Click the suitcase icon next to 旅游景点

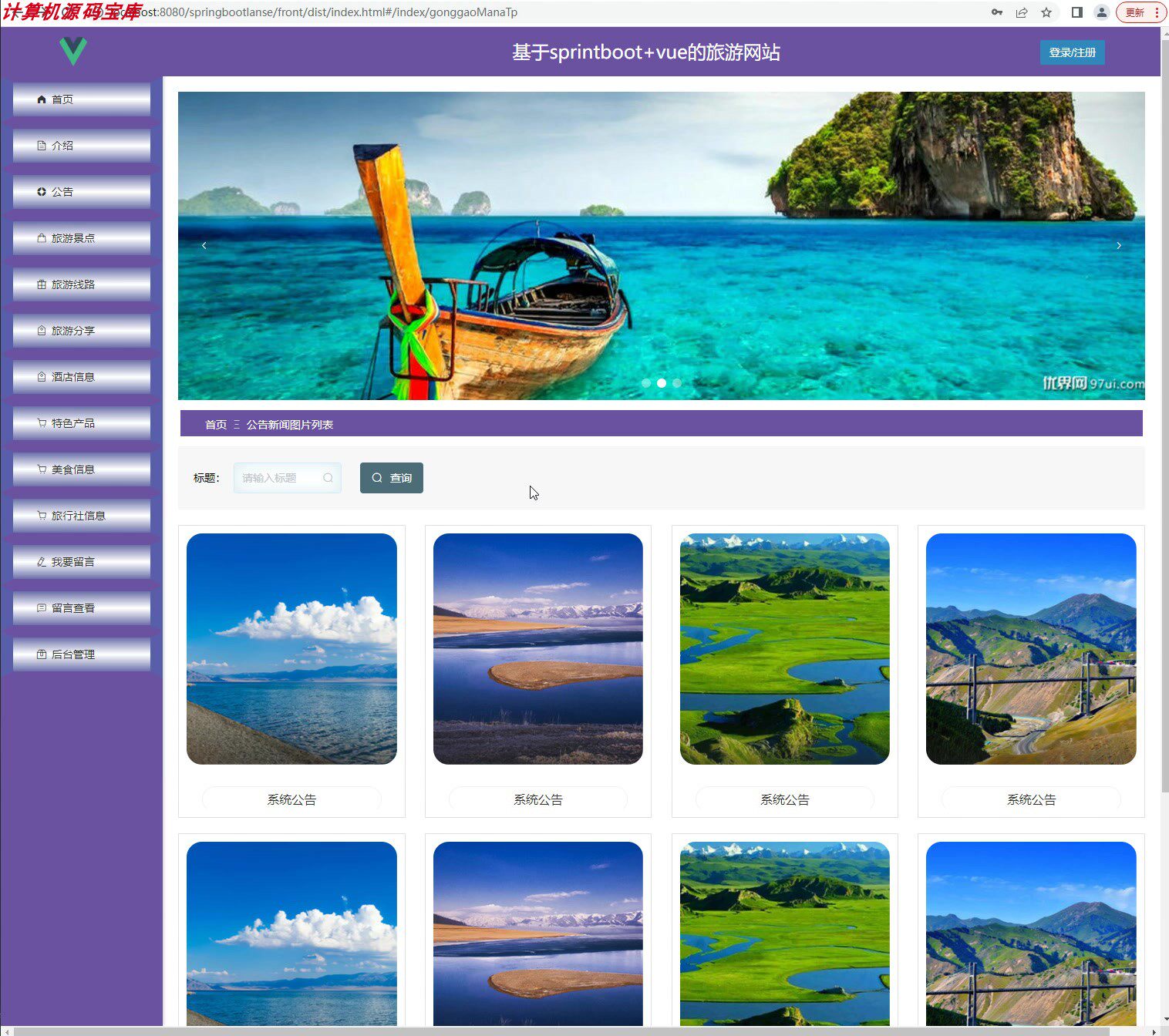[x=42, y=237]
